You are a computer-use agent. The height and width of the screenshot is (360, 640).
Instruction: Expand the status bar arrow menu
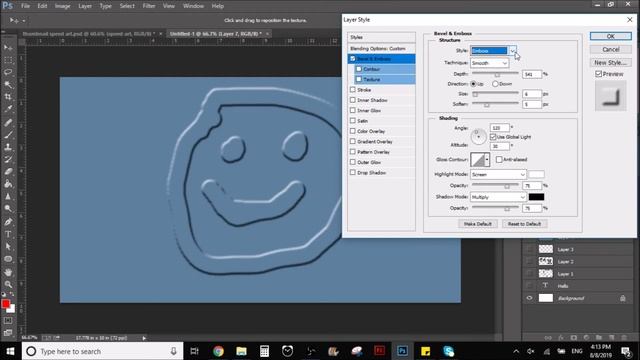(144, 338)
